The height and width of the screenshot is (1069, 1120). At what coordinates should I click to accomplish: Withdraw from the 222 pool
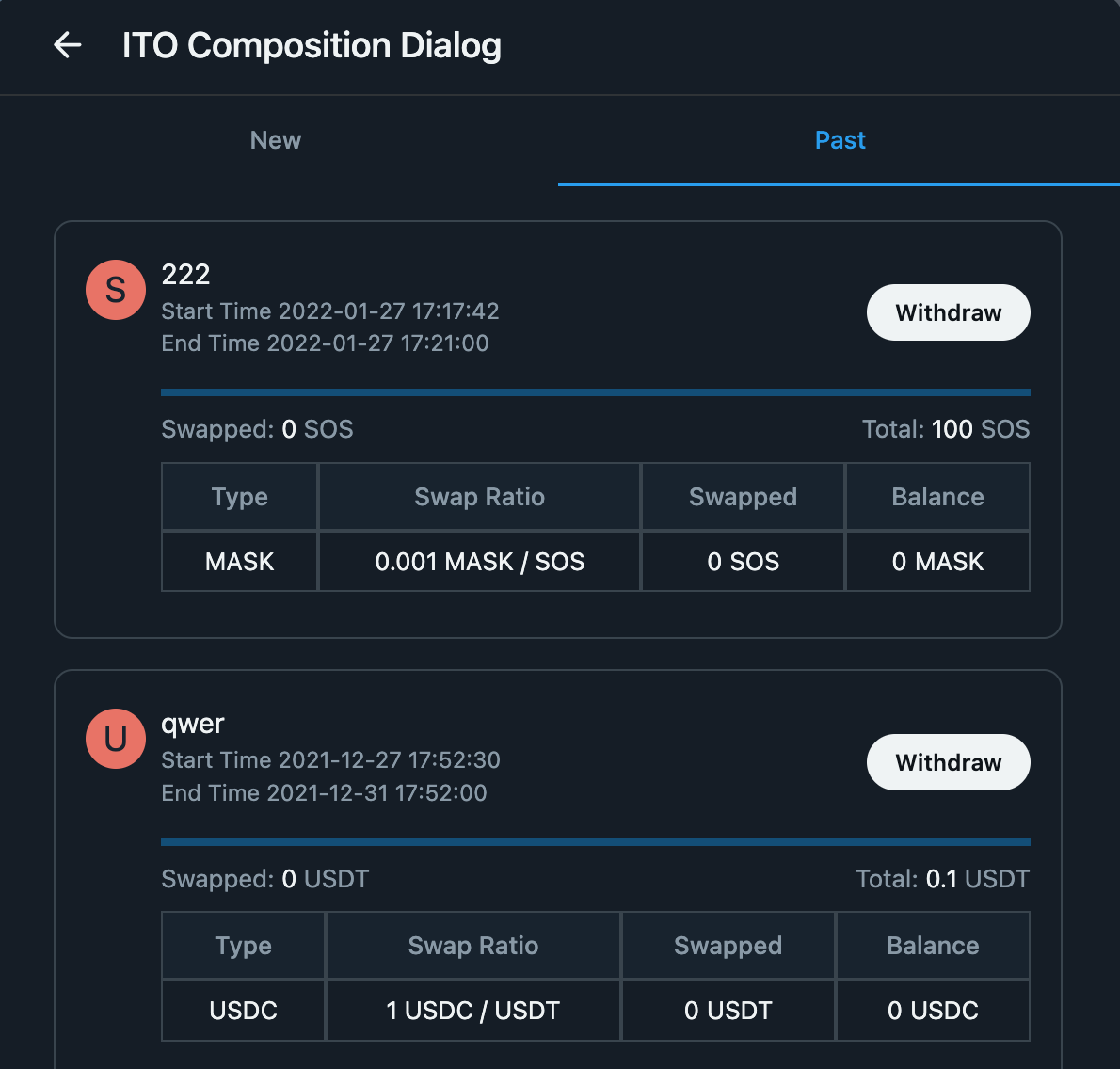tap(948, 312)
